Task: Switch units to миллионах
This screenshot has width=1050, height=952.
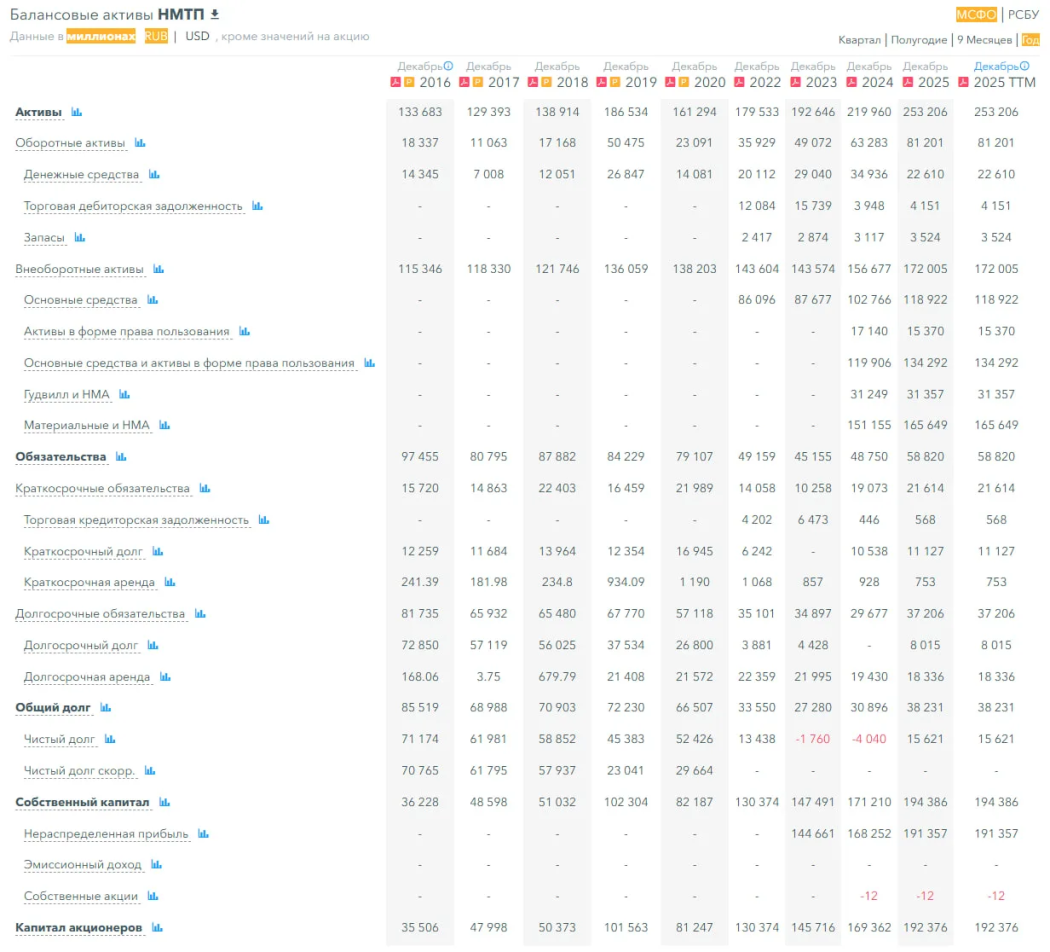Action: [101, 36]
